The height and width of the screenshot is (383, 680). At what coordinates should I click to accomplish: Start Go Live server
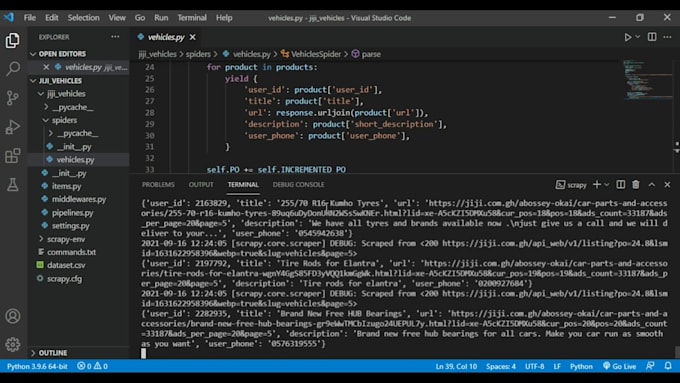click(x=619, y=366)
